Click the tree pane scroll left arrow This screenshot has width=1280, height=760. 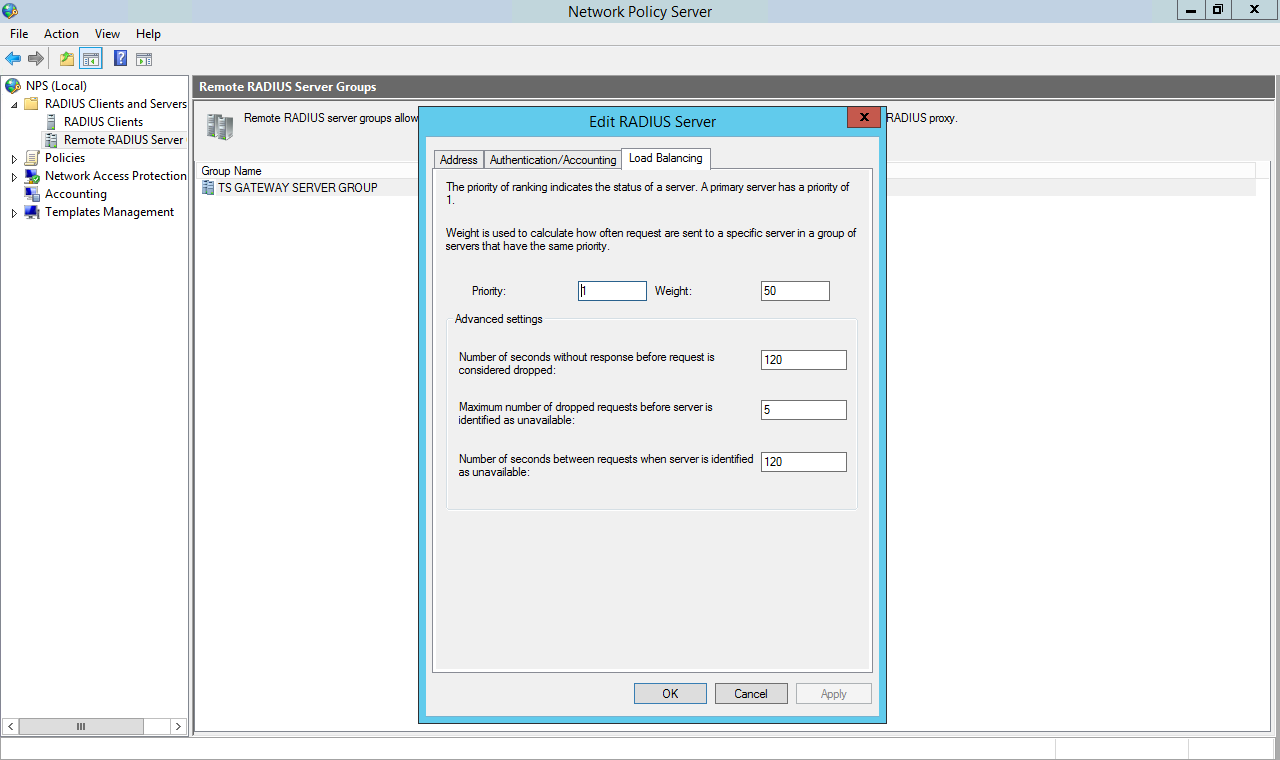(11, 727)
